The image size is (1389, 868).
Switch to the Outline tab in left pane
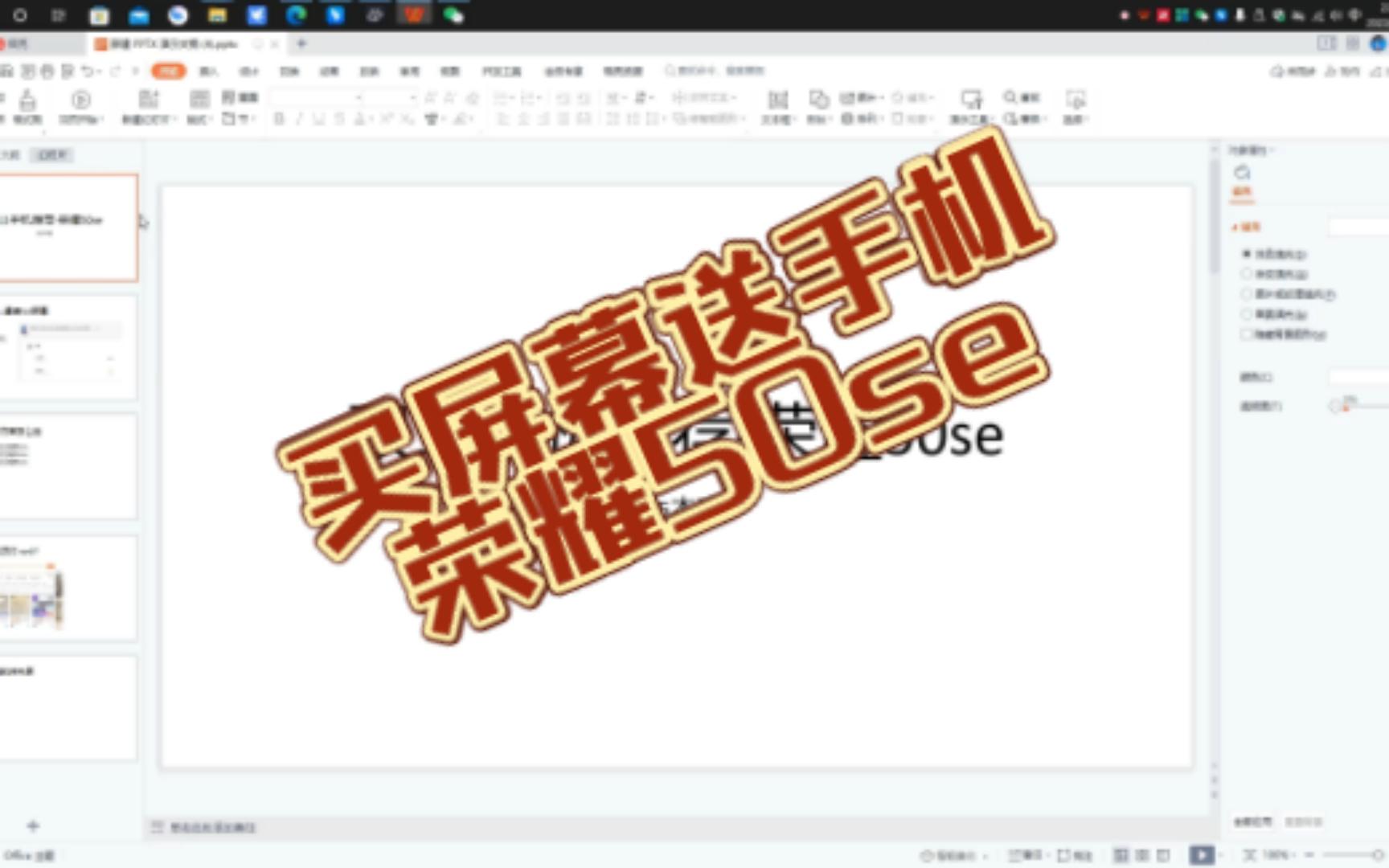pyautogui.click(x=11, y=154)
